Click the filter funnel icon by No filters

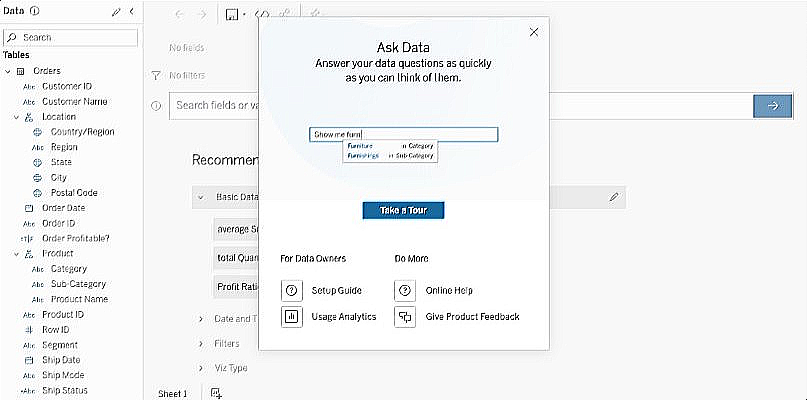[156, 76]
